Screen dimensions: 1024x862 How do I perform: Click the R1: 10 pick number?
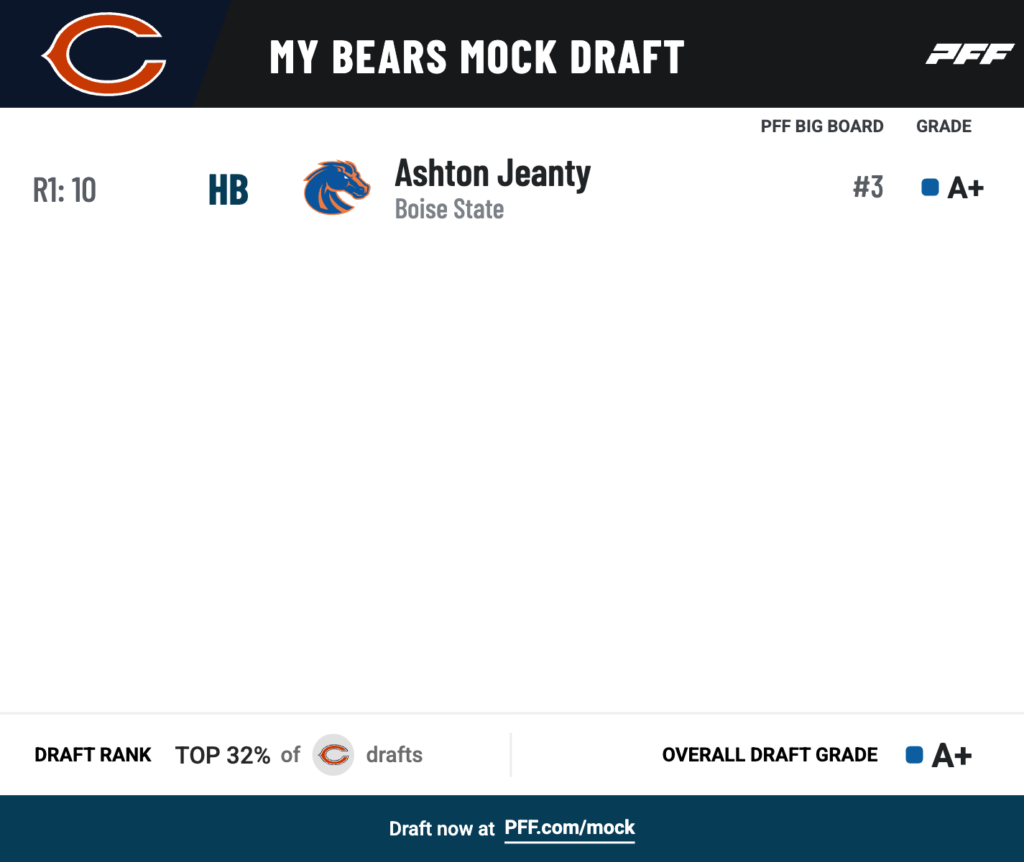(65, 190)
